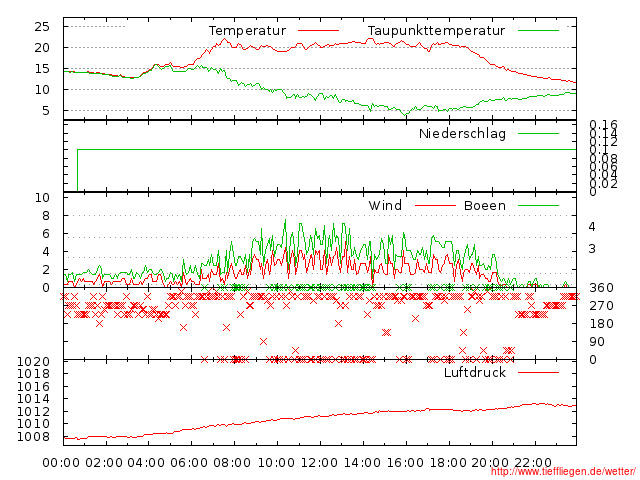Click the 8 wind speed axis value
The height and width of the screenshot is (480, 640).
[x=46, y=216]
